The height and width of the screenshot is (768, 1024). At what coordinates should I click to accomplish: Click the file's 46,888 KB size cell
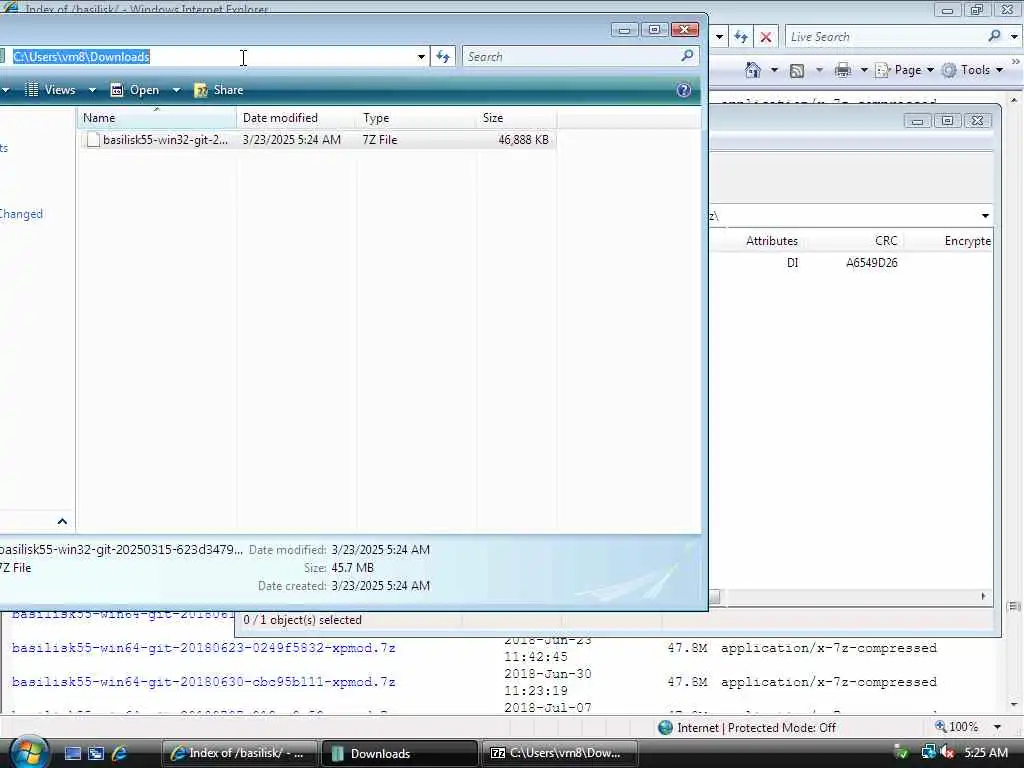523,140
